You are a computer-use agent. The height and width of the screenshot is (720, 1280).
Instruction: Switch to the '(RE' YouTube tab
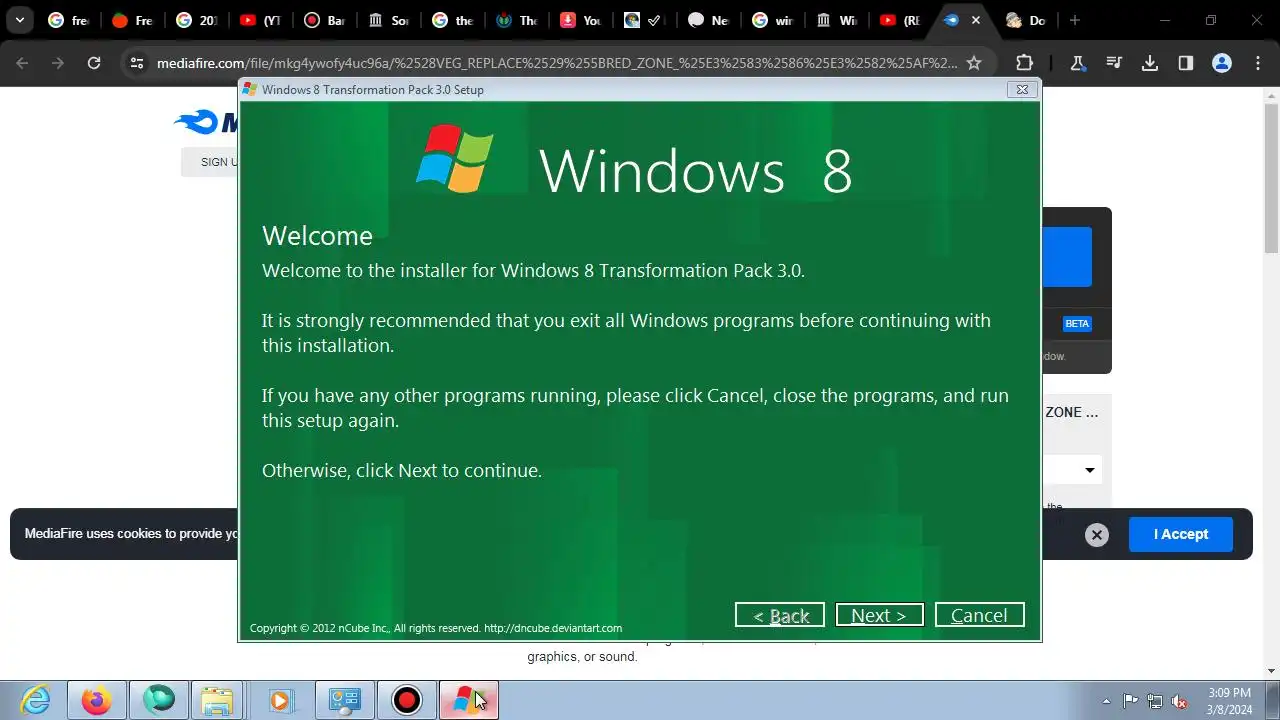[x=900, y=20]
